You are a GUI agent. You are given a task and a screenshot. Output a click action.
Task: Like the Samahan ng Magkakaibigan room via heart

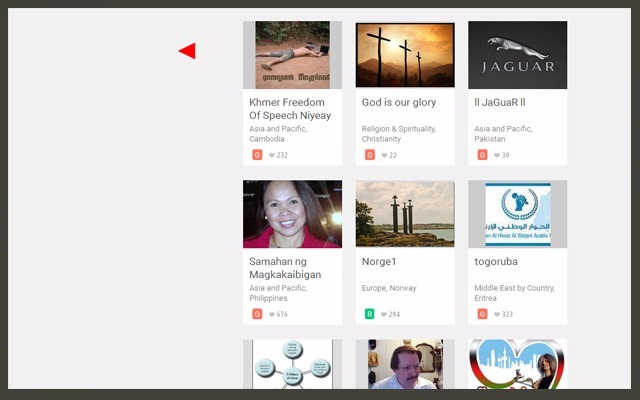[272, 314]
